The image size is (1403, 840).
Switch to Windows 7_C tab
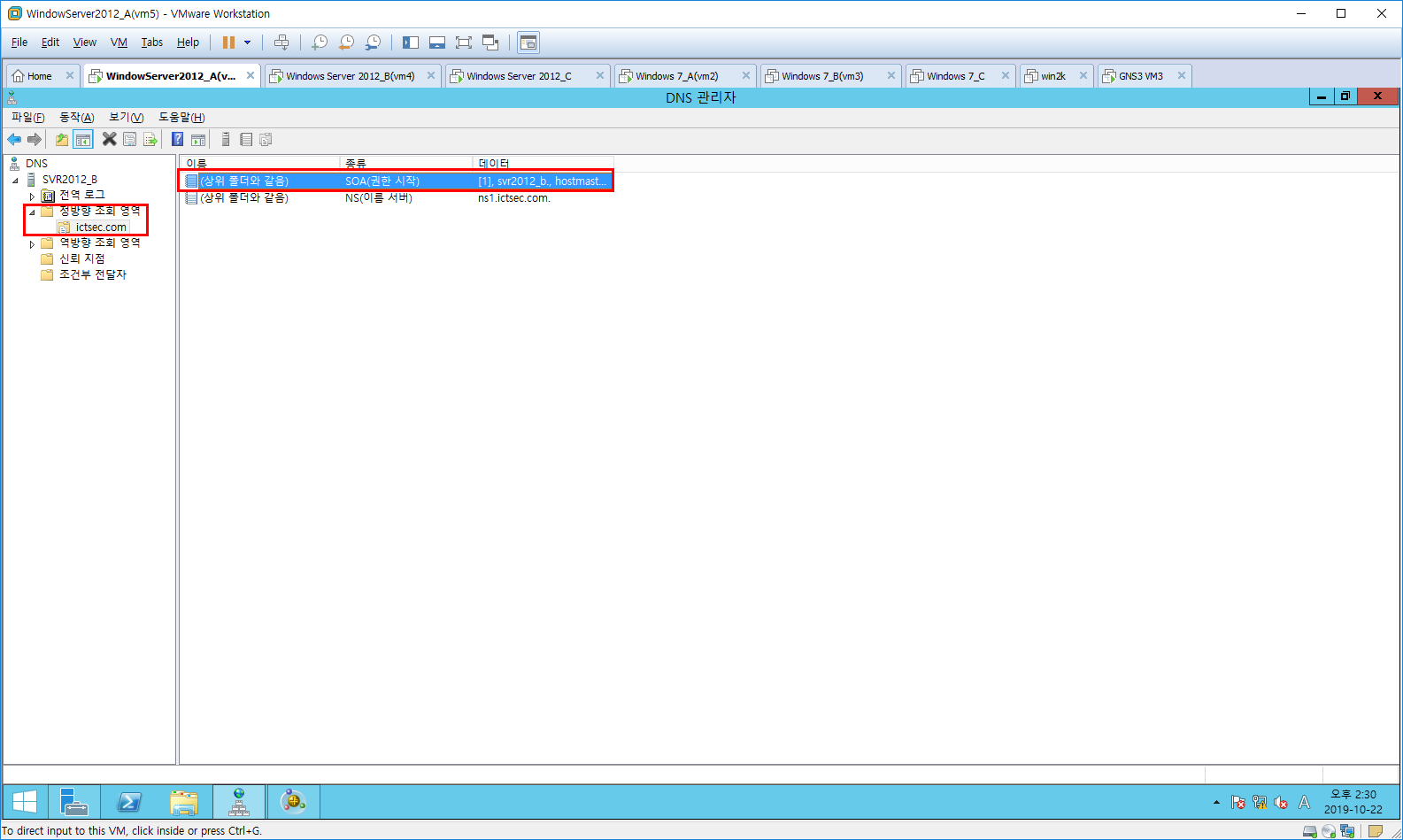pos(955,76)
